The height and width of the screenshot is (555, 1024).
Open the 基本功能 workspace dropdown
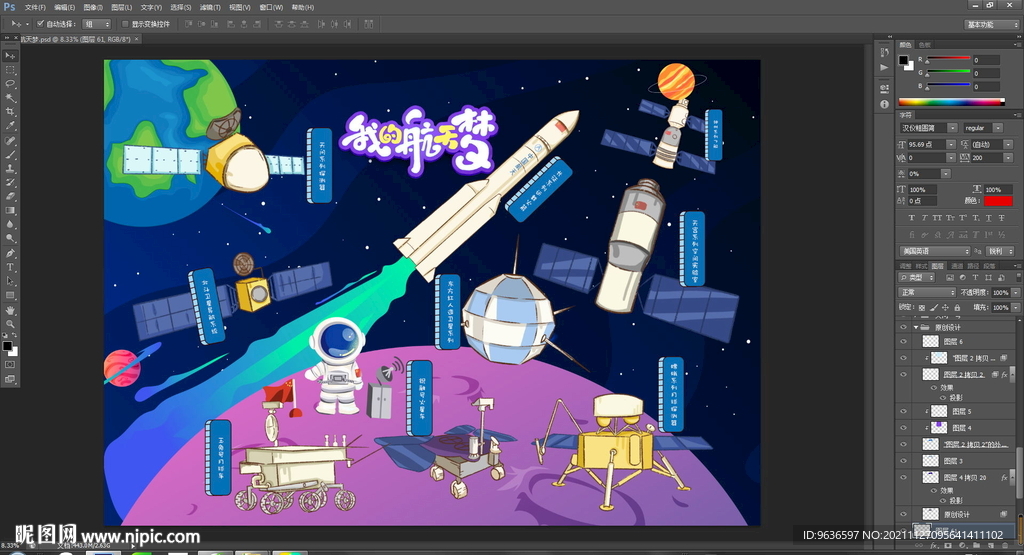[991, 24]
